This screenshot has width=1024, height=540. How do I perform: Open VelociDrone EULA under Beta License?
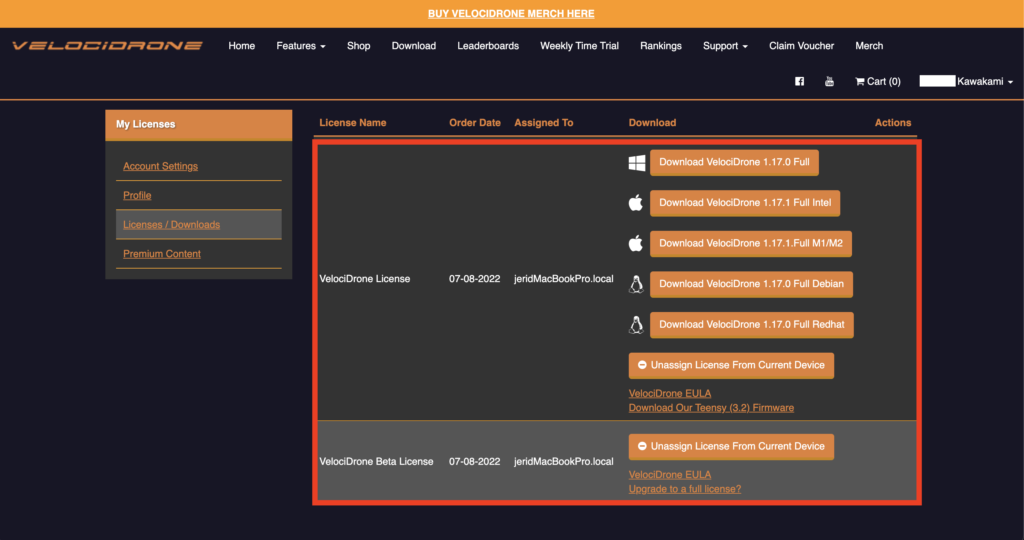pyautogui.click(x=670, y=475)
